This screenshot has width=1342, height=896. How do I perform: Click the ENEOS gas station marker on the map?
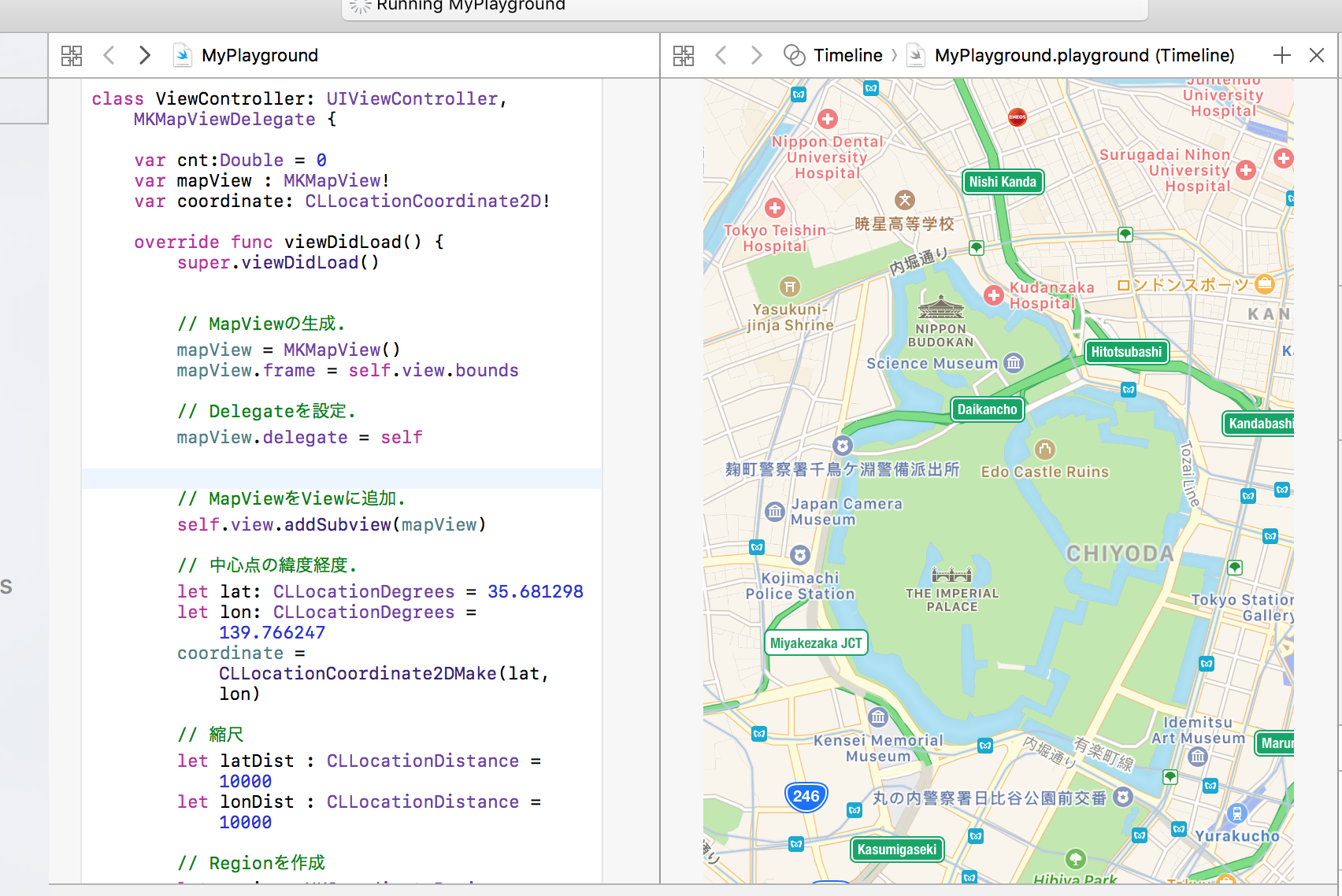coord(1017,117)
